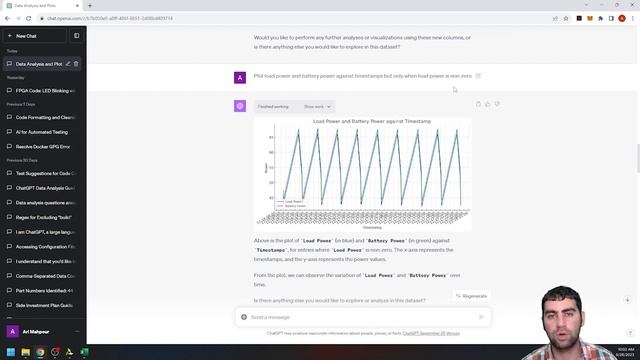Expand the 'Show work' dropdown
Viewport: 640px width, 360px height.
click(x=317, y=107)
